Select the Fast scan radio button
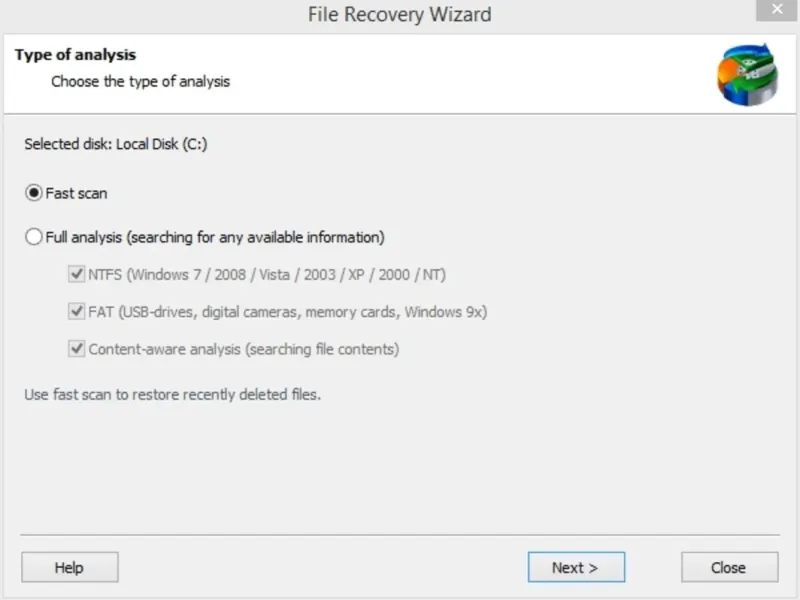The image size is (800, 600). pyautogui.click(x=34, y=193)
